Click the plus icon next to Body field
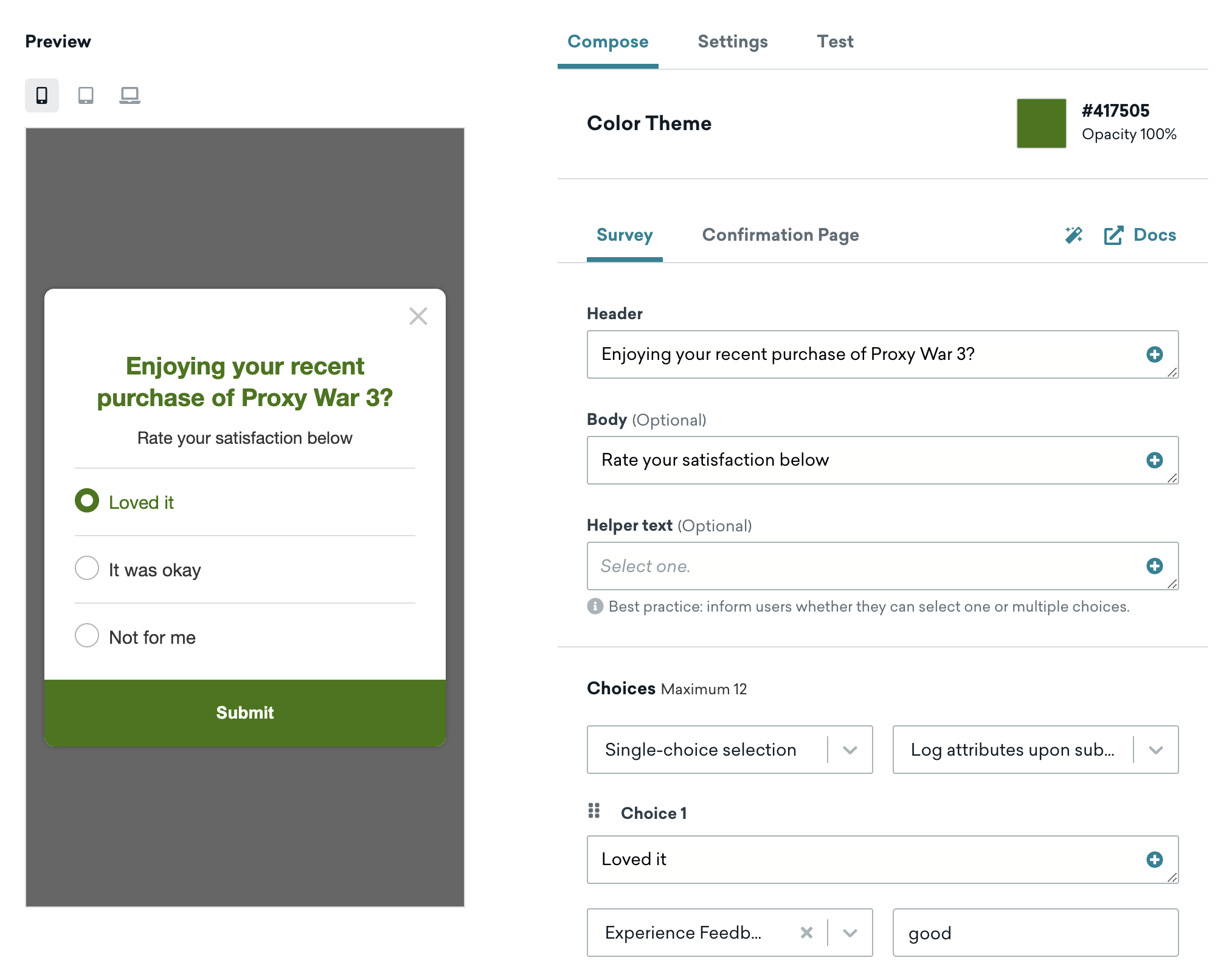 coord(1154,459)
